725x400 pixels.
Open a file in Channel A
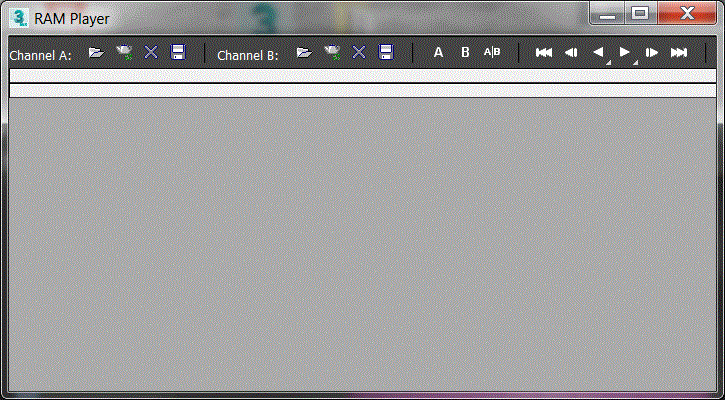[96, 52]
